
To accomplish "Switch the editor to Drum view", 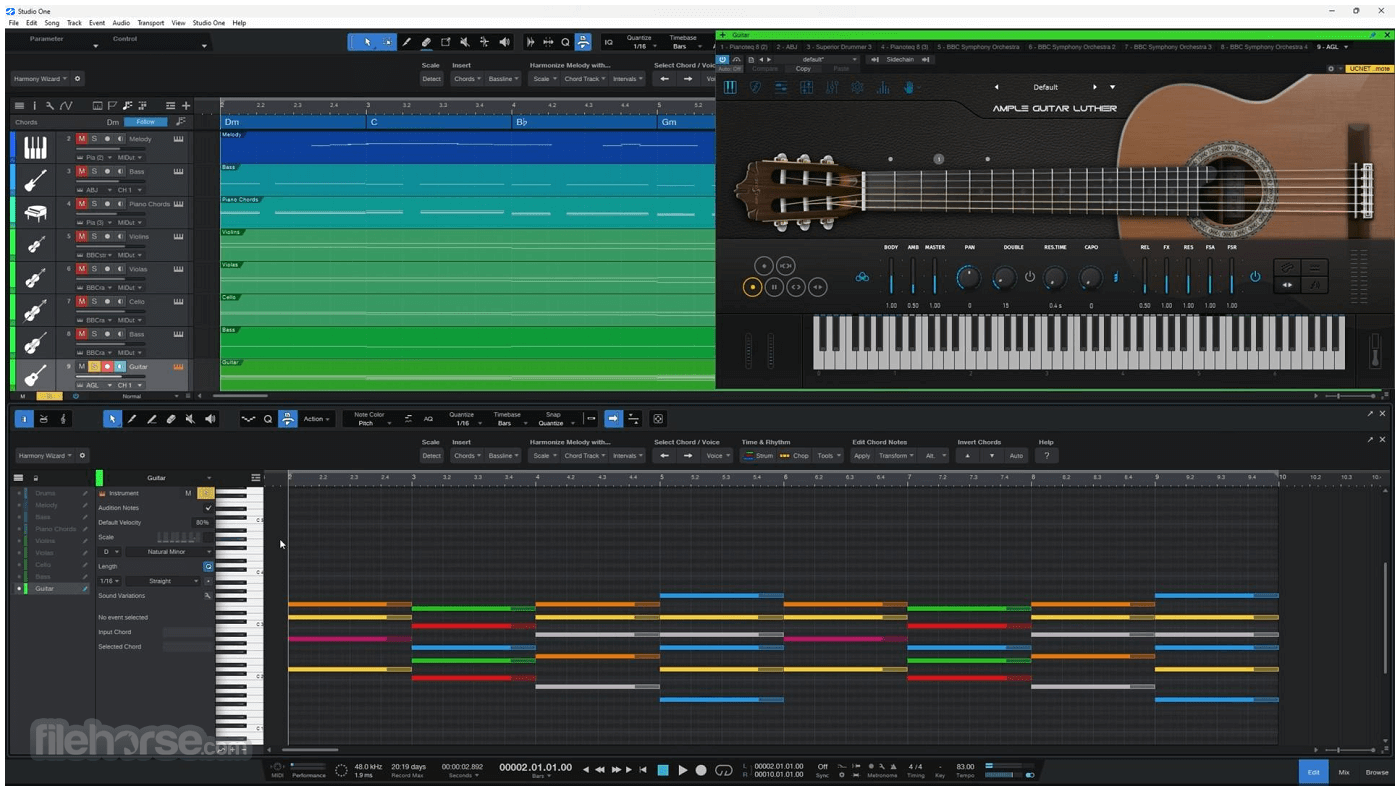I will coord(44,419).
